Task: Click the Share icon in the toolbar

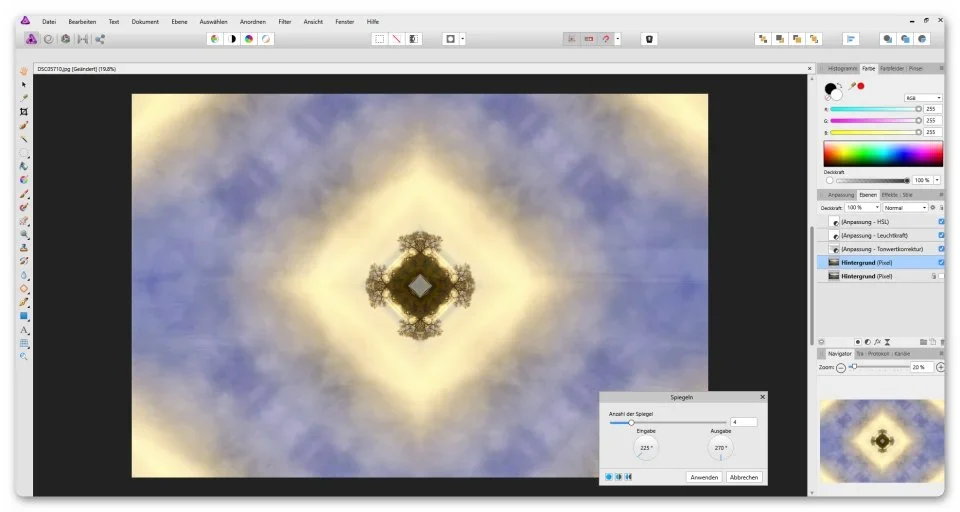Action: [x=100, y=39]
